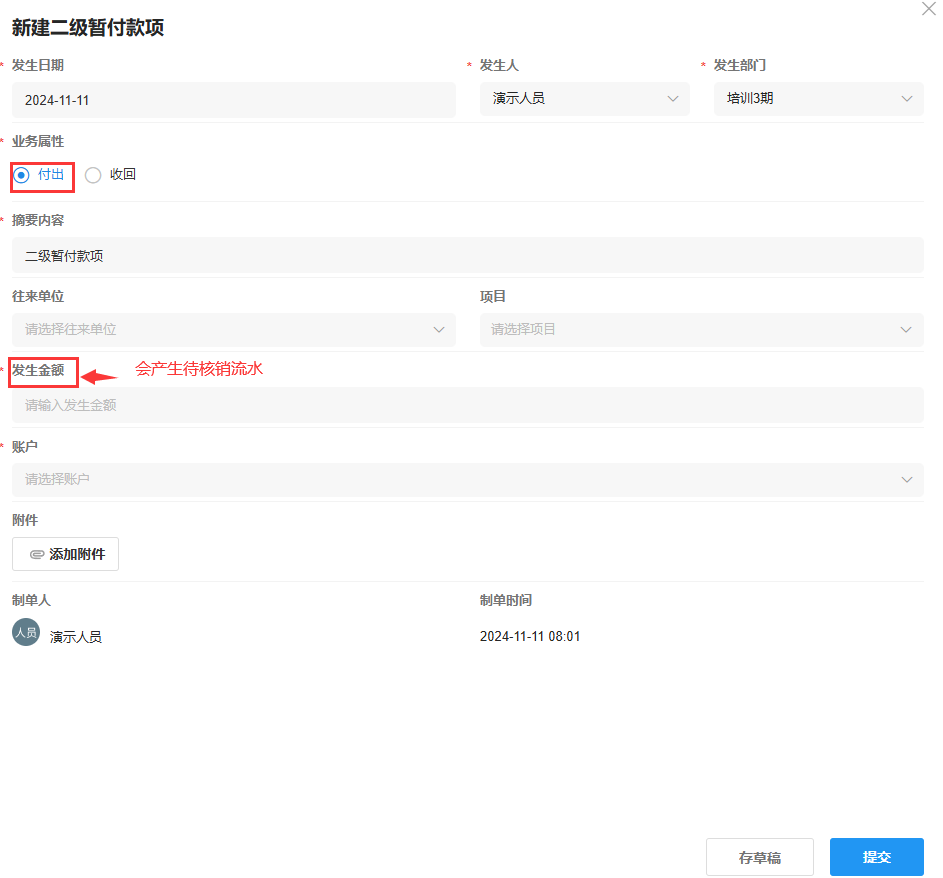Click the chevron icon of 往来单位 field
Viewport: 943px width, 878px height.
[439, 329]
